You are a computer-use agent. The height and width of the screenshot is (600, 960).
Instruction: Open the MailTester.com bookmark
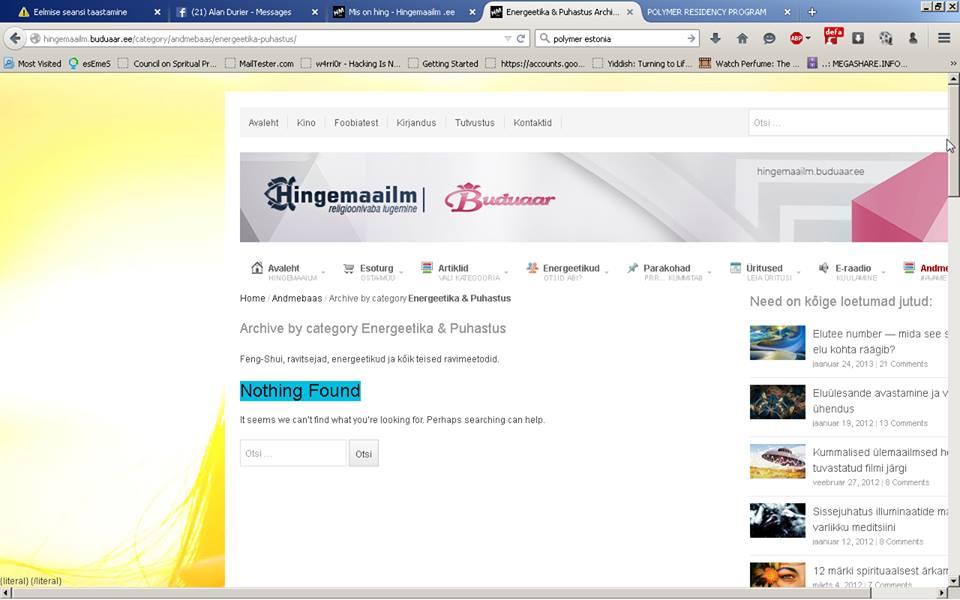tap(260, 63)
